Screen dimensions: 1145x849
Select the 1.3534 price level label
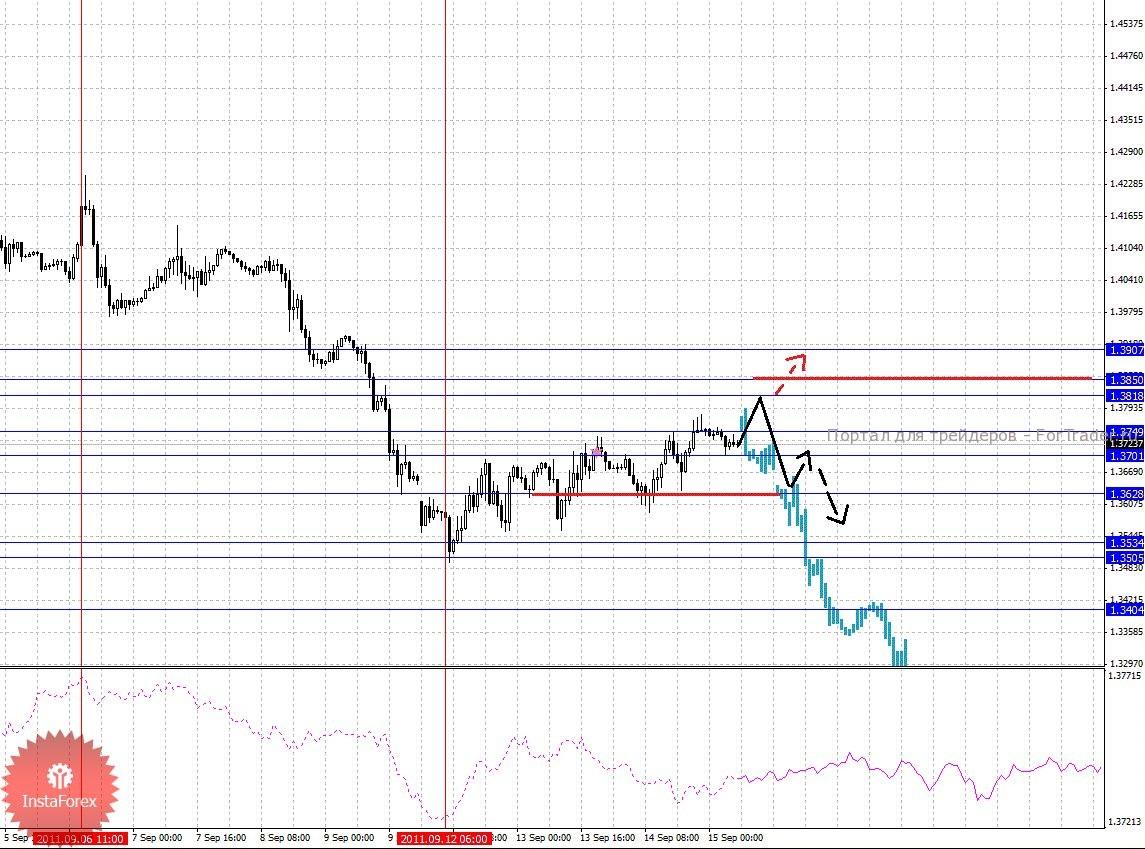1126,542
